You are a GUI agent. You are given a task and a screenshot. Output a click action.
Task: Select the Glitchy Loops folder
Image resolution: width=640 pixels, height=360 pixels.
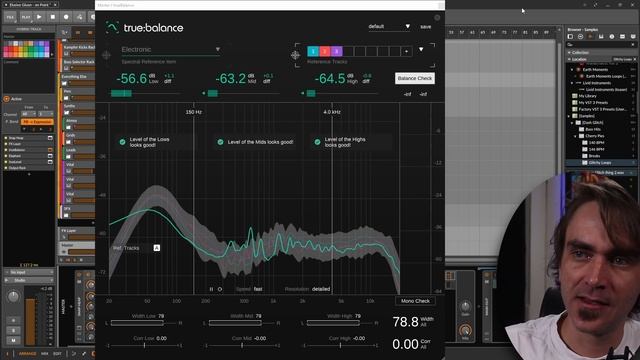(x=600, y=162)
